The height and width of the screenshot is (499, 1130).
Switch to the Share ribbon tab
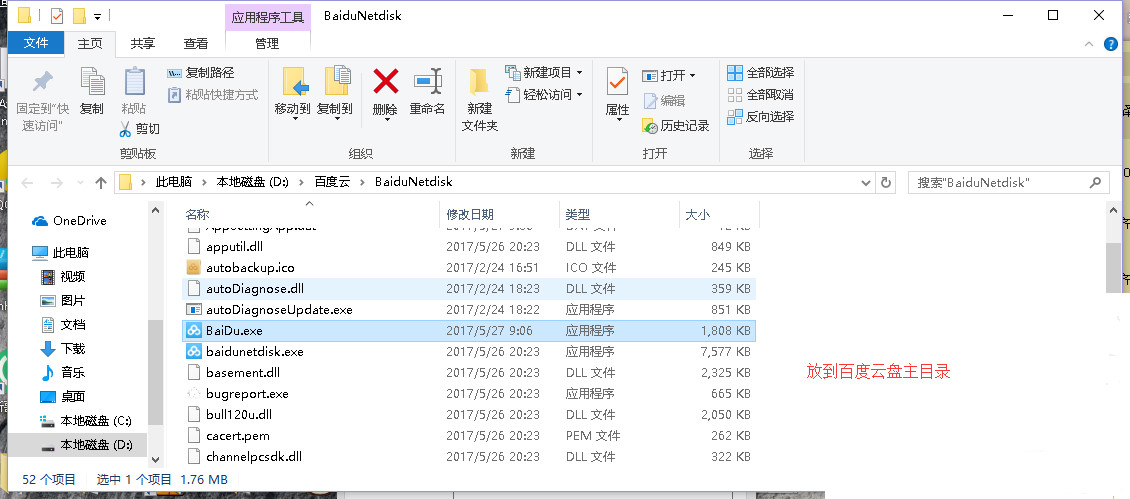(x=143, y=43)
